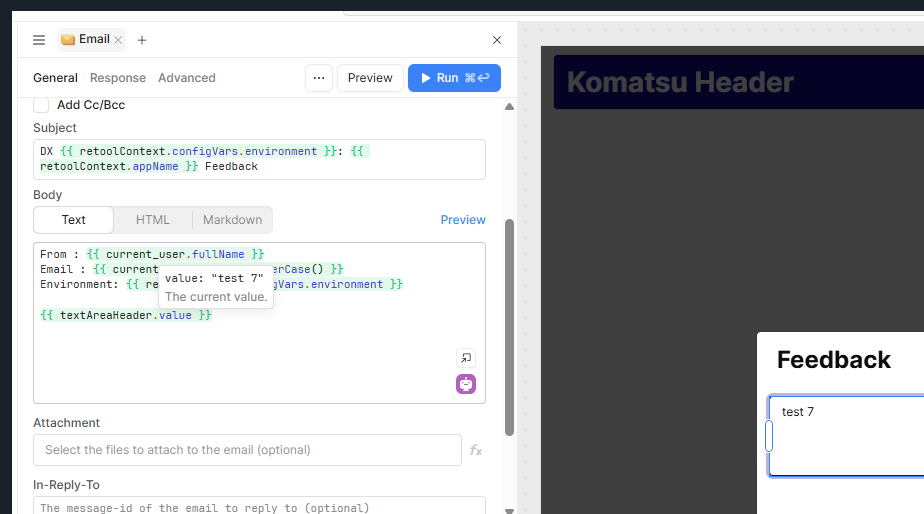
Task: Switch Body format to HTML
Action: [153, 220]
